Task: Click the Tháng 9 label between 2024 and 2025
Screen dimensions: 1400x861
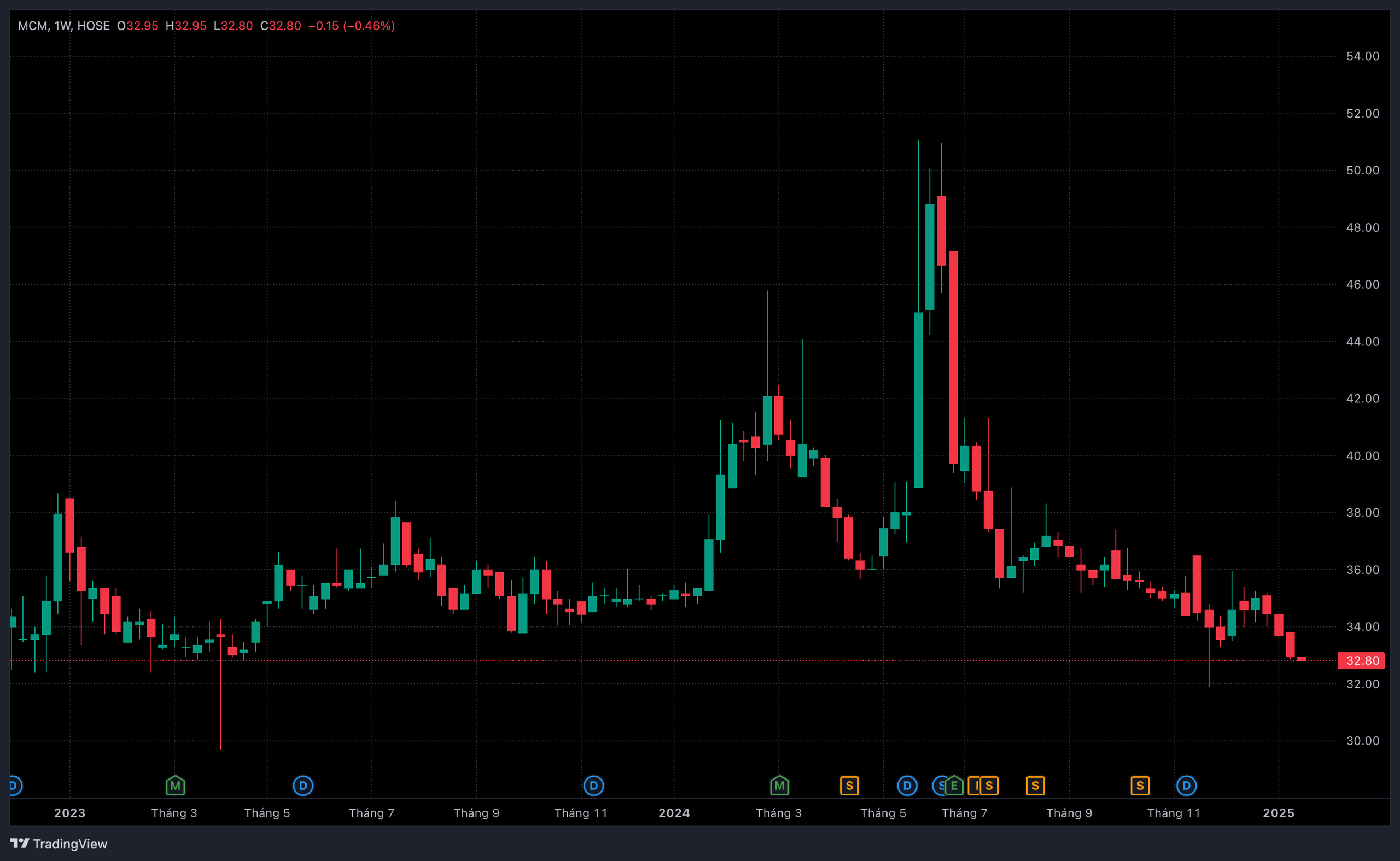Action: (1069, 813)
